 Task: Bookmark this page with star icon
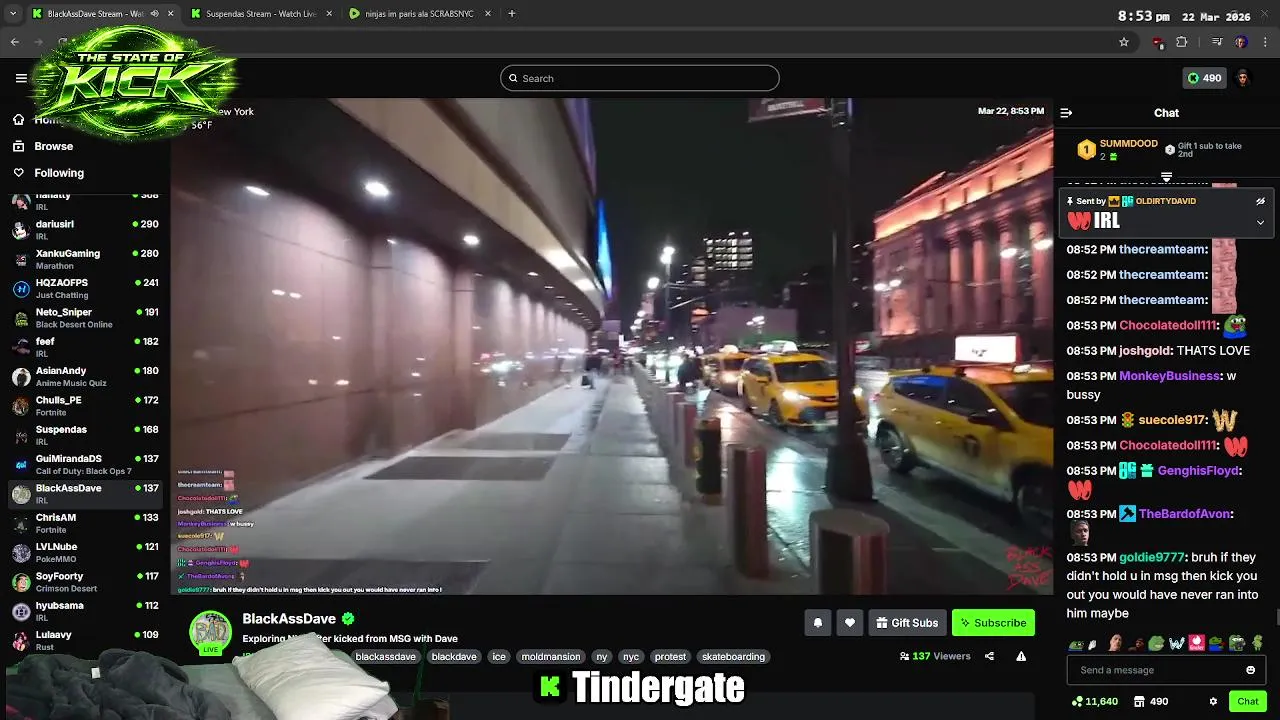click(1124, 42)
